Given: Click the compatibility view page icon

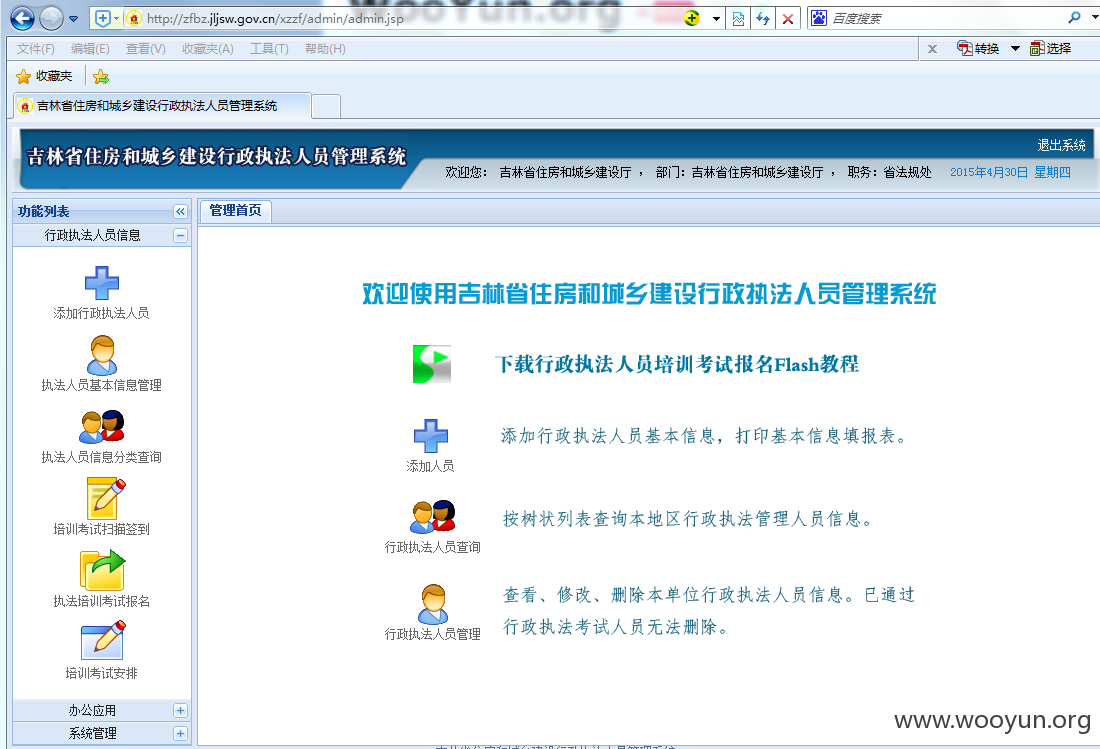Looking at the screenshot, I should click(738, 19).
